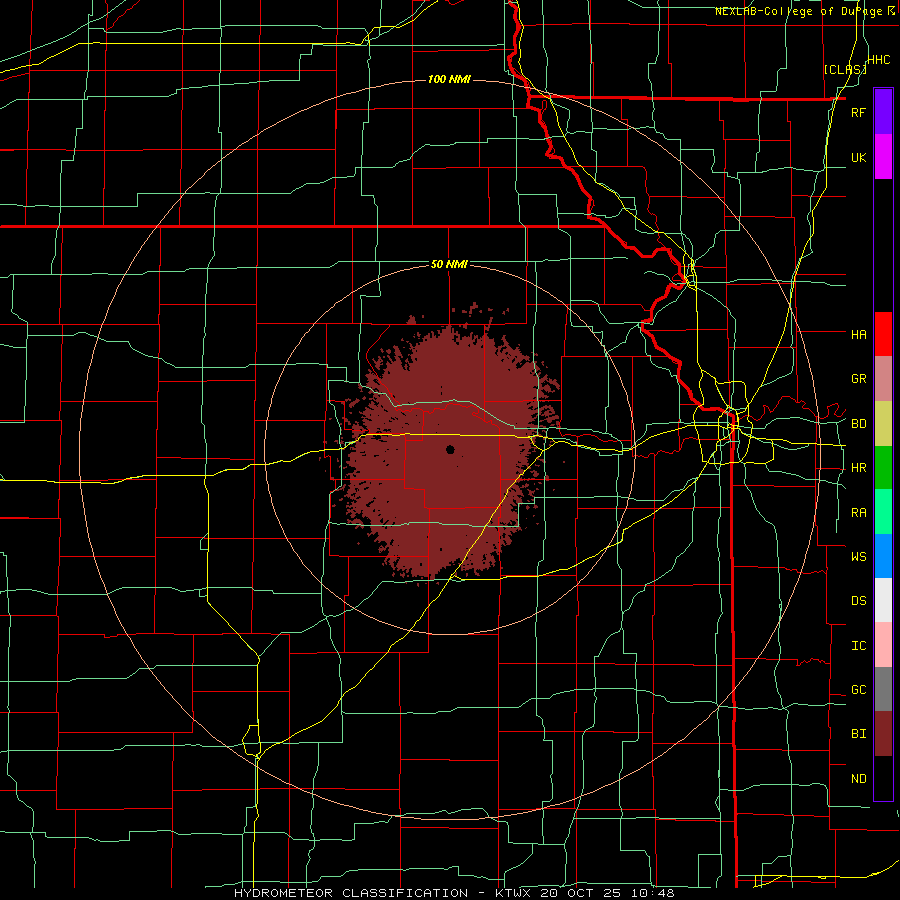900x900 pixels.
Task: Select the IC pink legend swatch
Action: click(883, 645)
